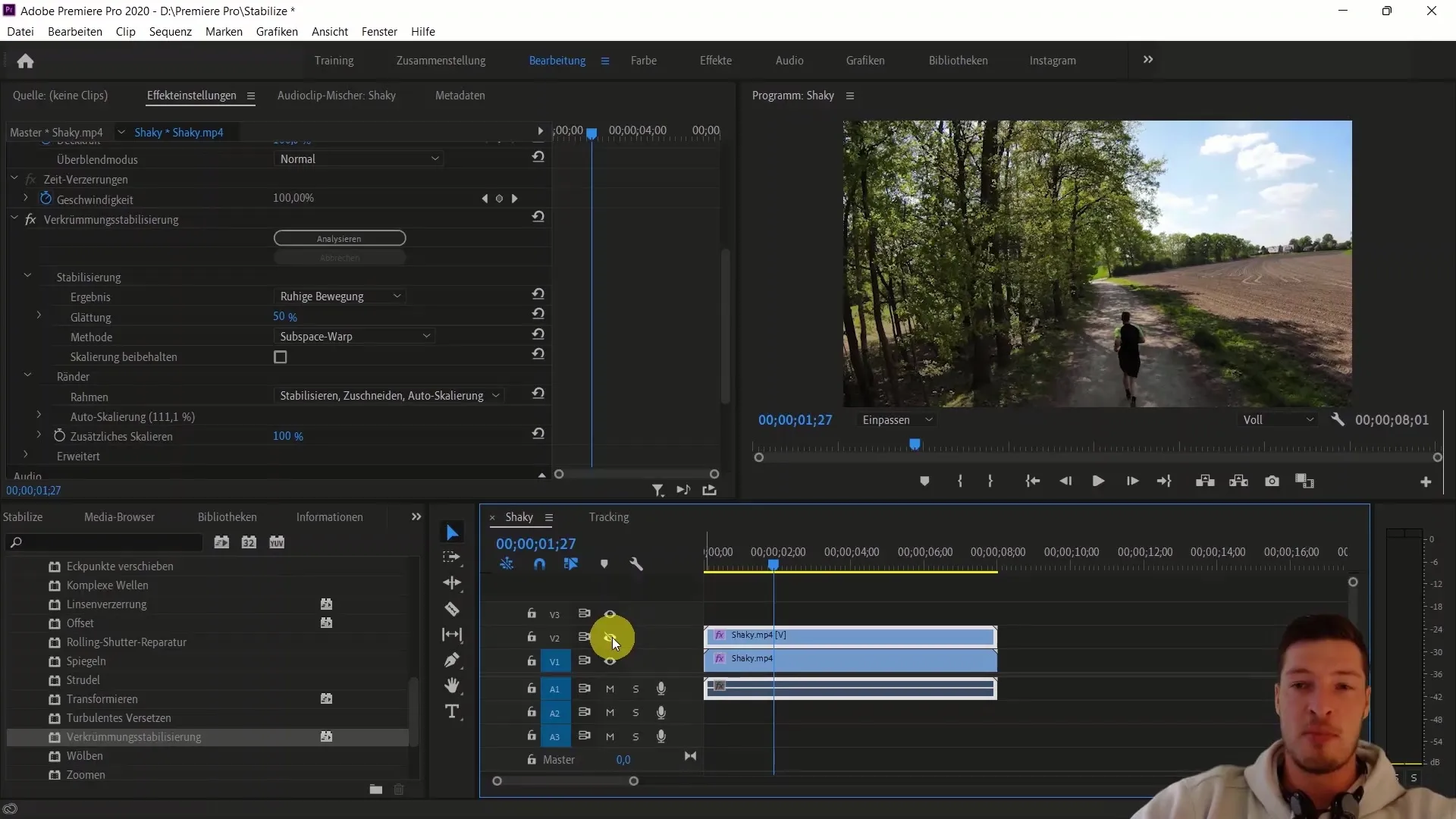Select the Track Select Forward tool
1456x819 pixels.
452,557
